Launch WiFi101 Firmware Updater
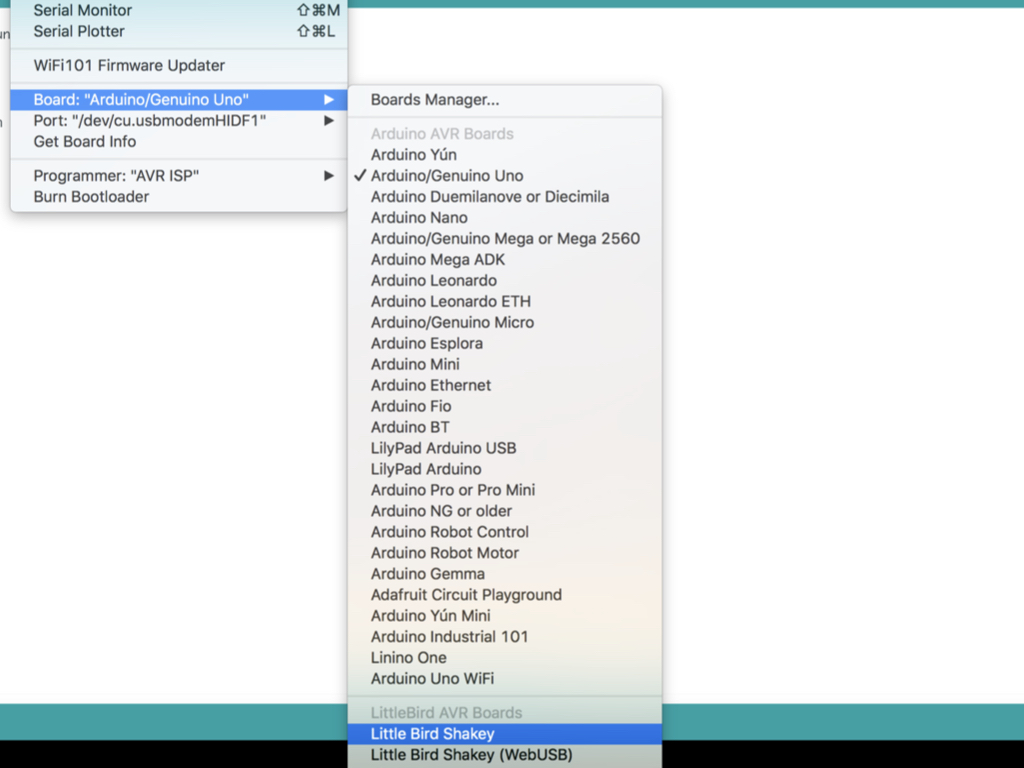The height and width of the screenshot is (768, 1024). tap(178, 65)
